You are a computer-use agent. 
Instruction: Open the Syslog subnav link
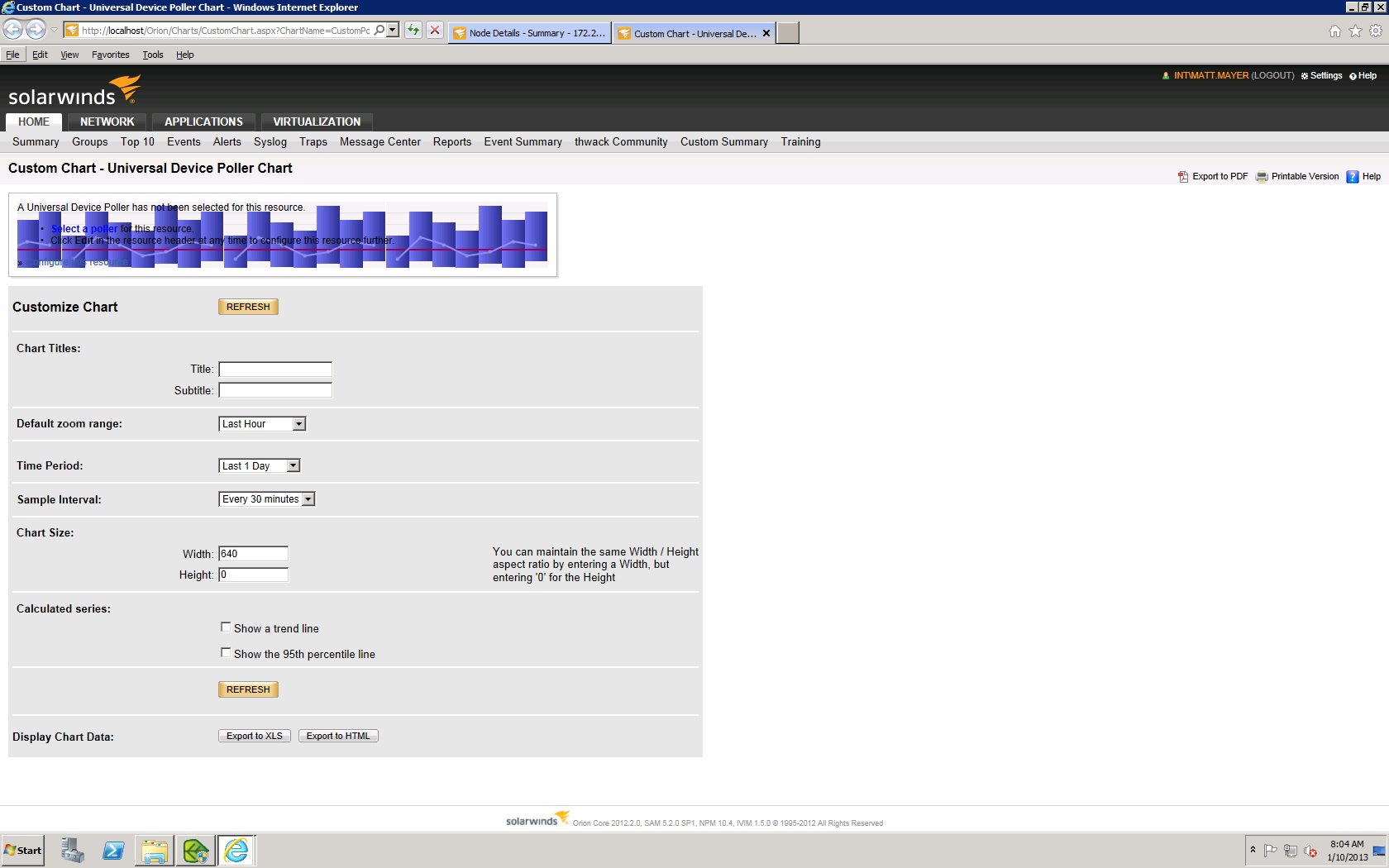click(x=270, y=142)
